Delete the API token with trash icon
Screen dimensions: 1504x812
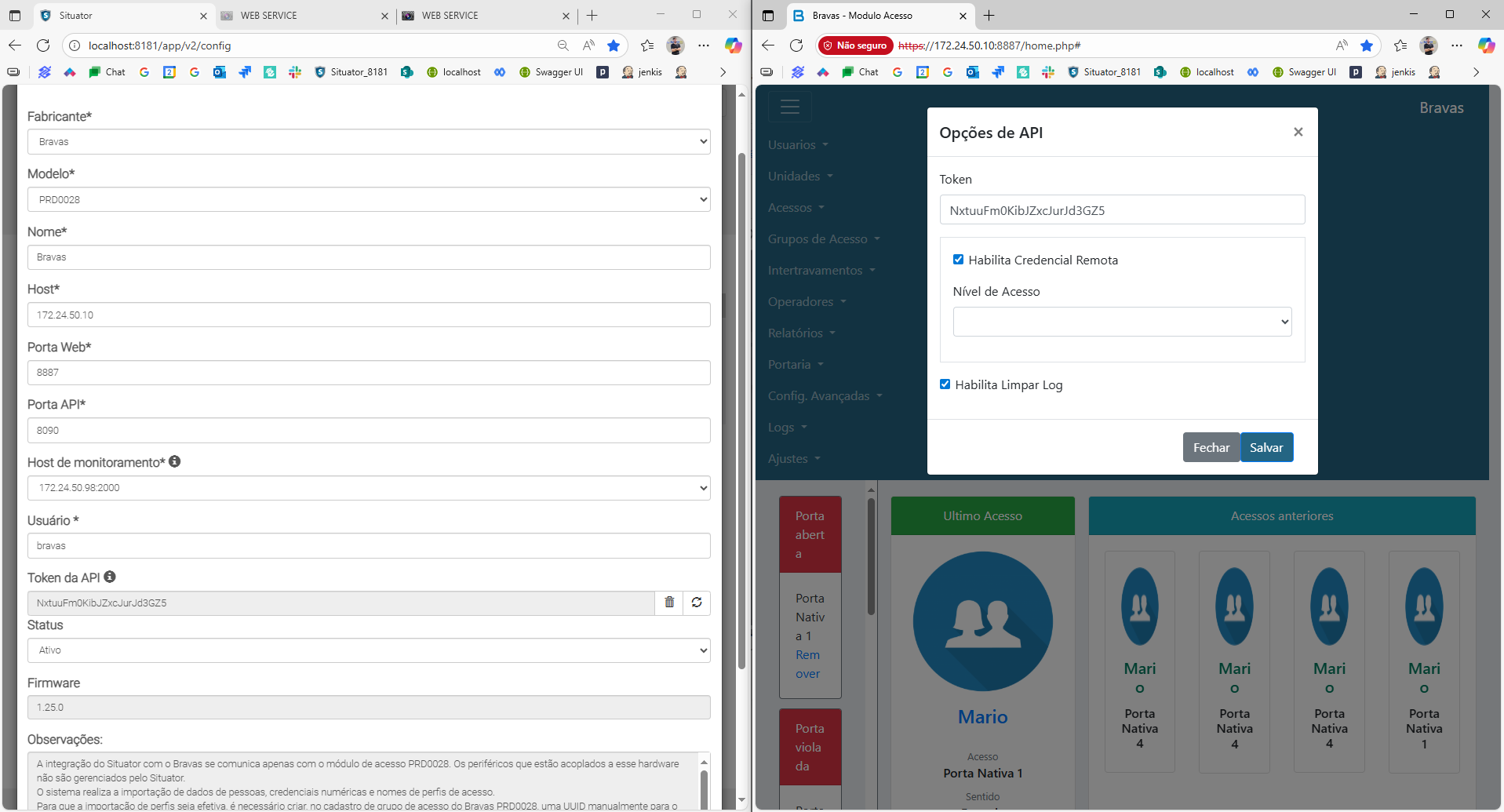(x=669, y=603)
